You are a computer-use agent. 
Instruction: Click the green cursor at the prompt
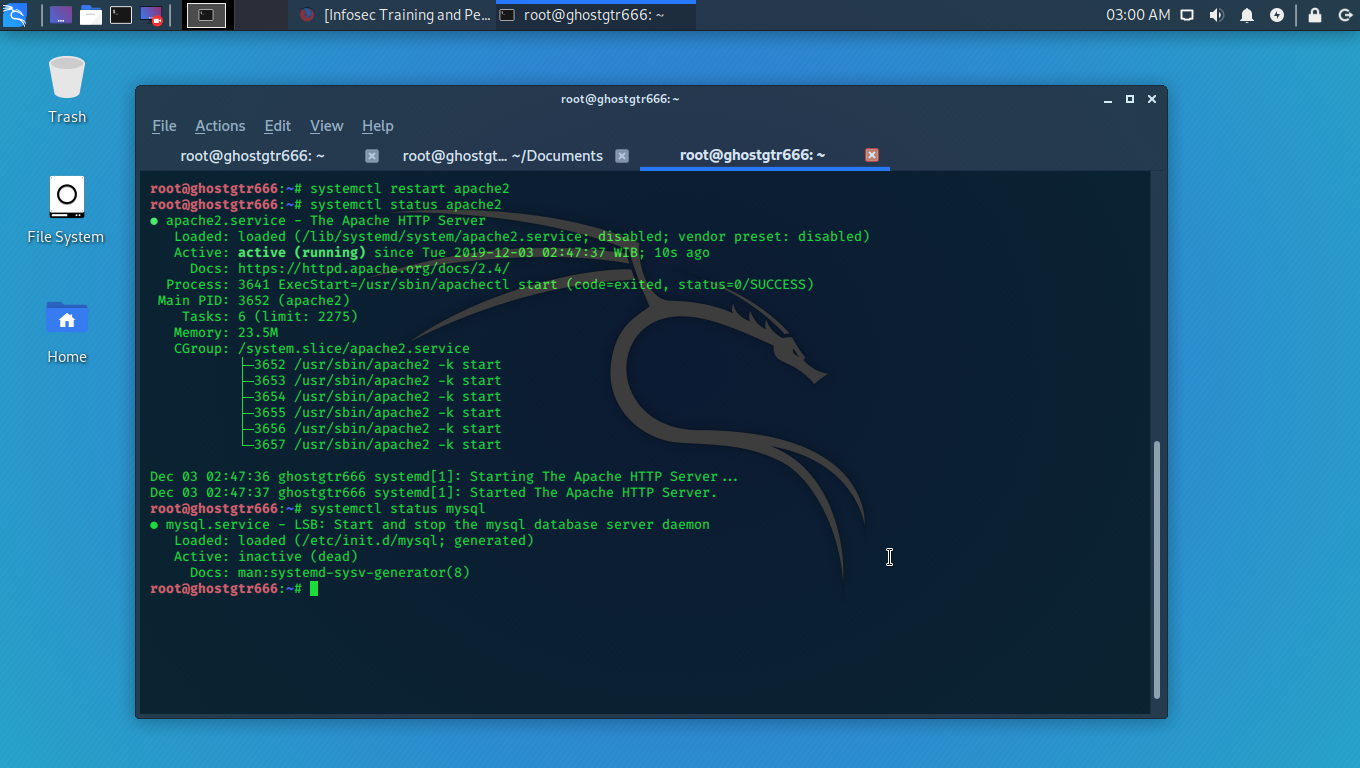pos(314,588)
